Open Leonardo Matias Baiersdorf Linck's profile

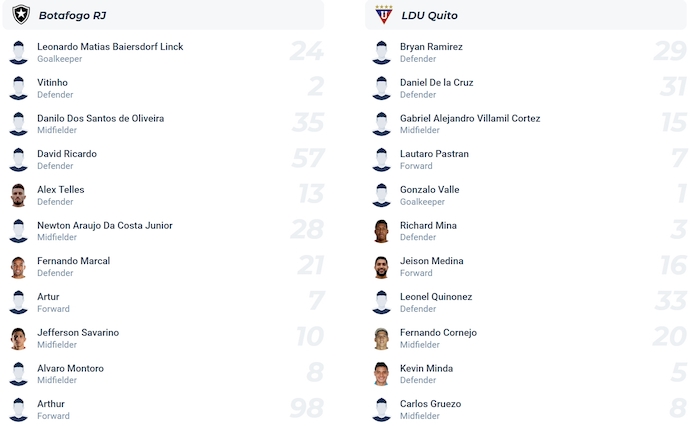[x=110, y=47]
